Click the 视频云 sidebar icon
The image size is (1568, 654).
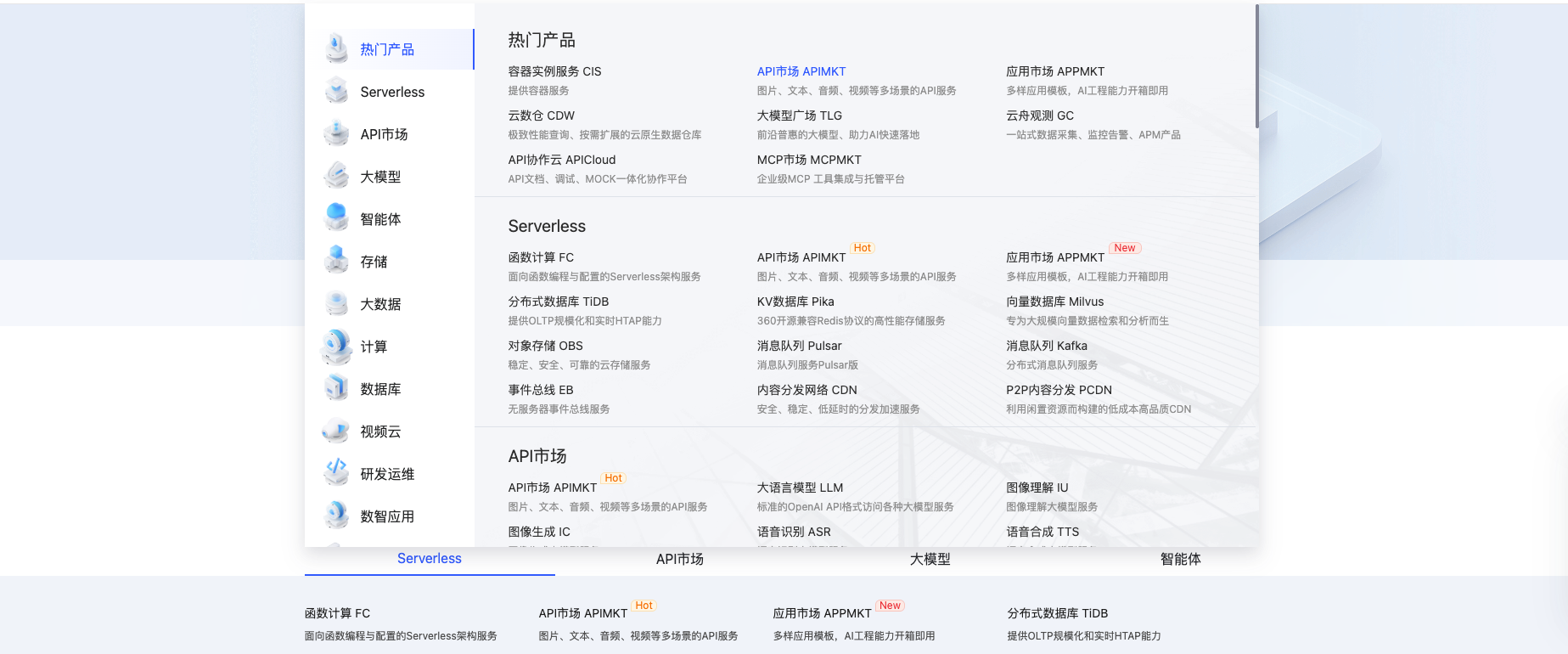pyautogui.click(x=337, y=431)
